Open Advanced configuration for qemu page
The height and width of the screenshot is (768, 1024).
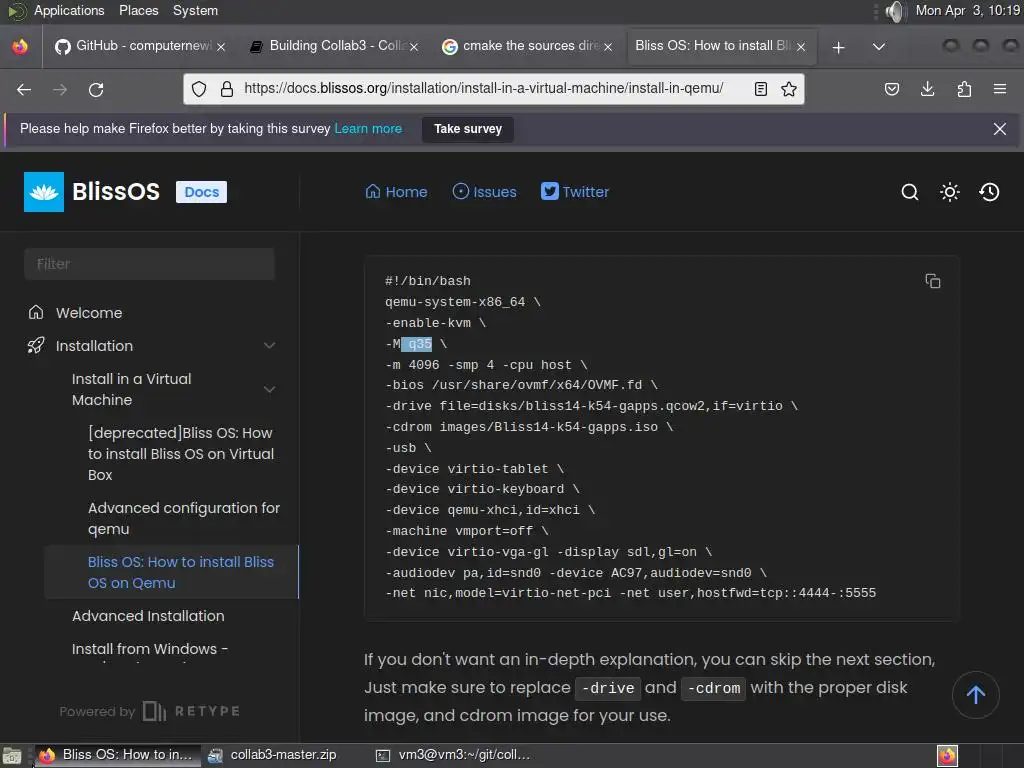tap(184, 519)
